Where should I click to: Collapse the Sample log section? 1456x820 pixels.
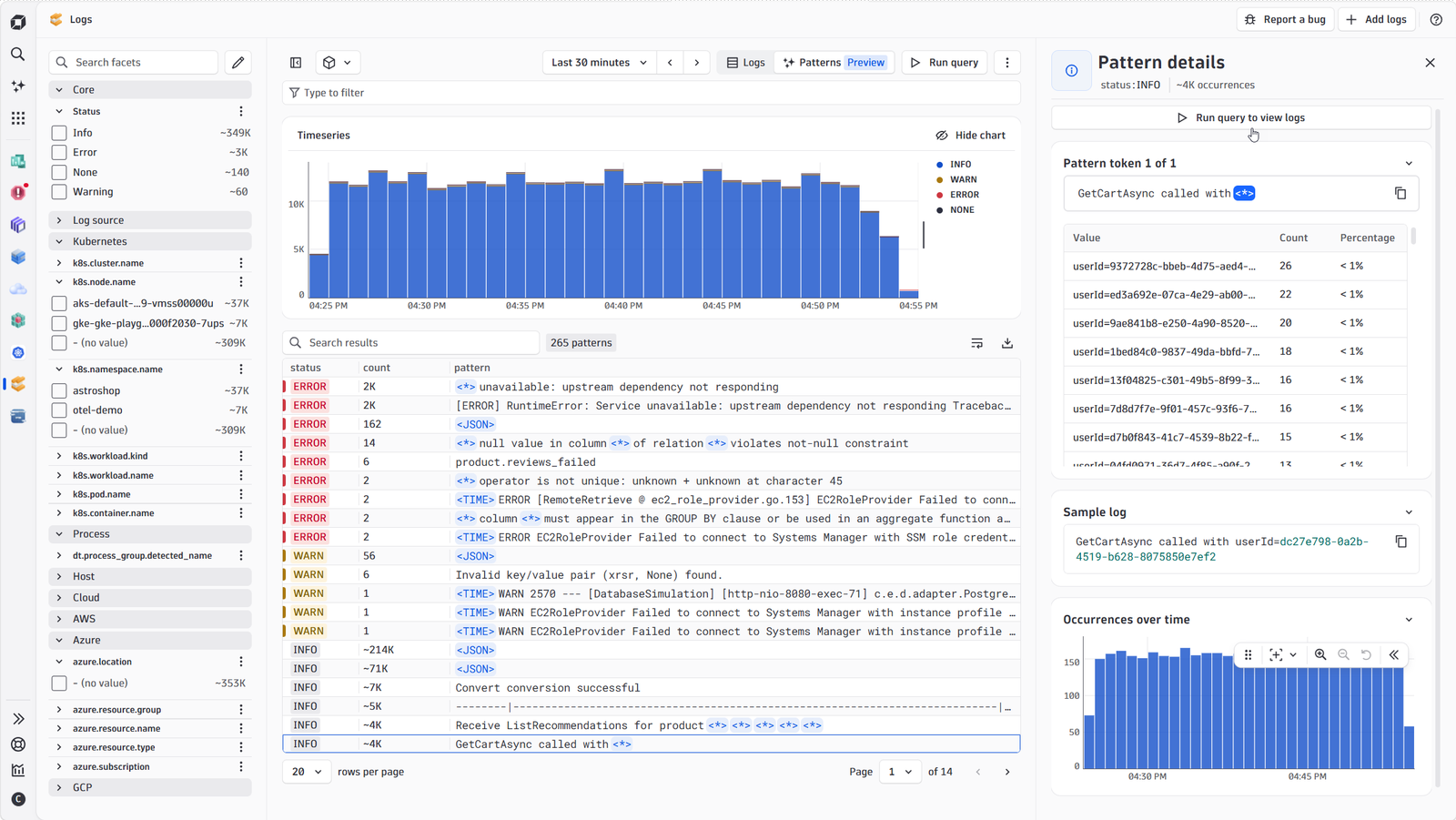pos(1409,512)
